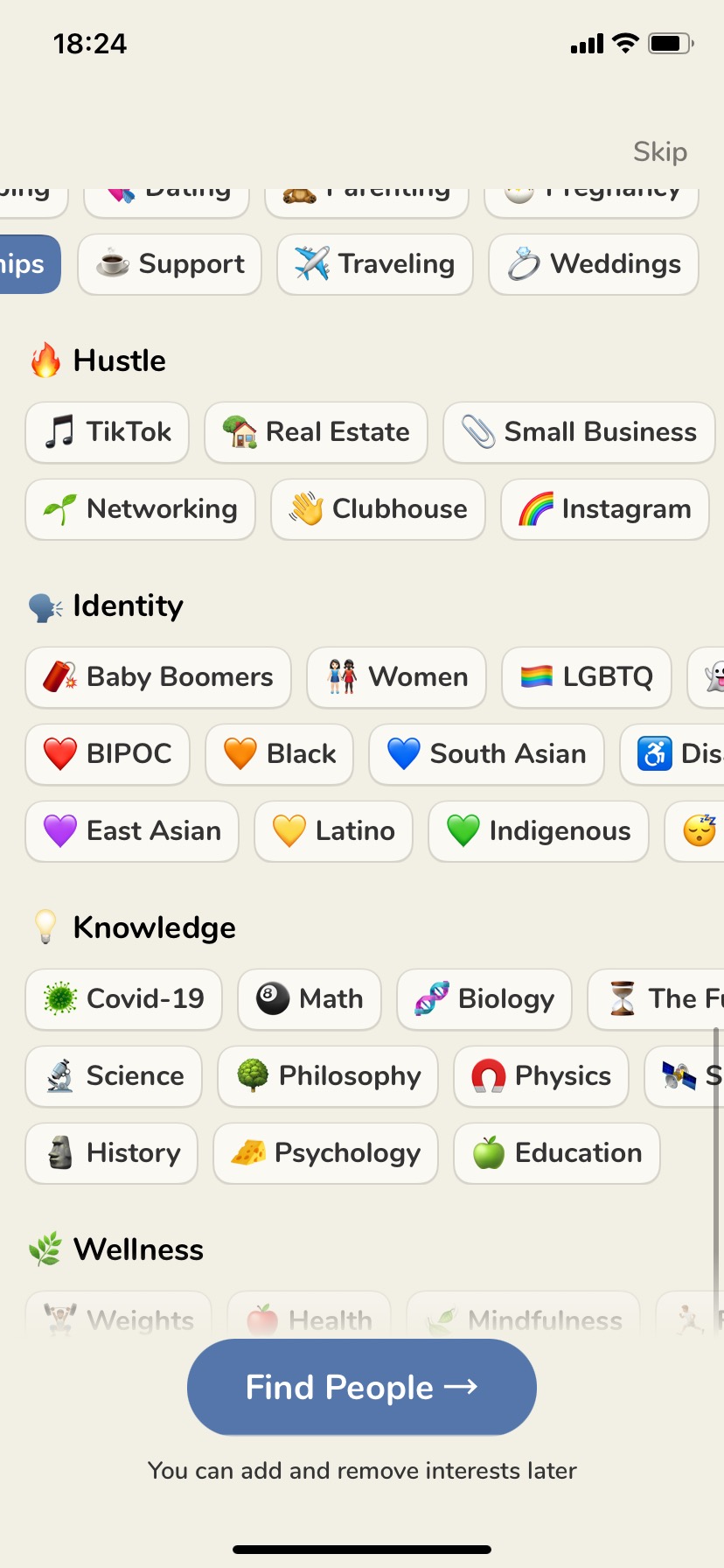Enable the Small Business interest

[579, 432]
